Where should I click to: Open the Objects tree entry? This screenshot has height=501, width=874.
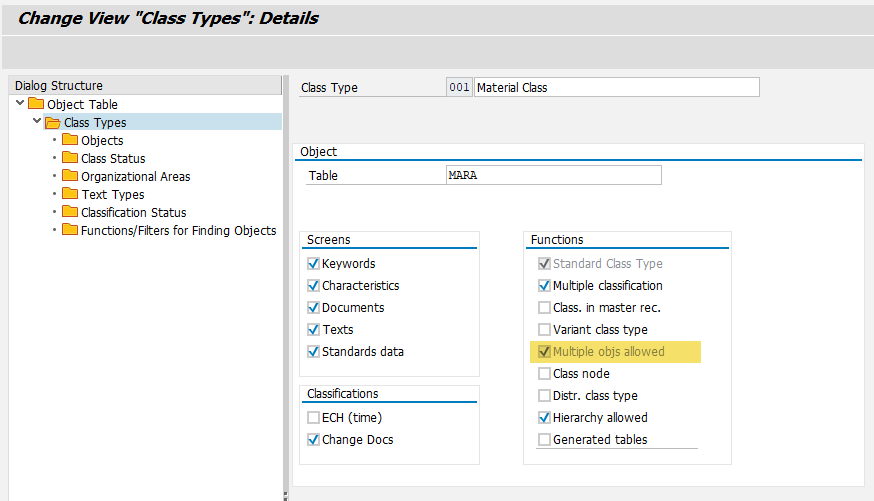(x=102, y=140)
